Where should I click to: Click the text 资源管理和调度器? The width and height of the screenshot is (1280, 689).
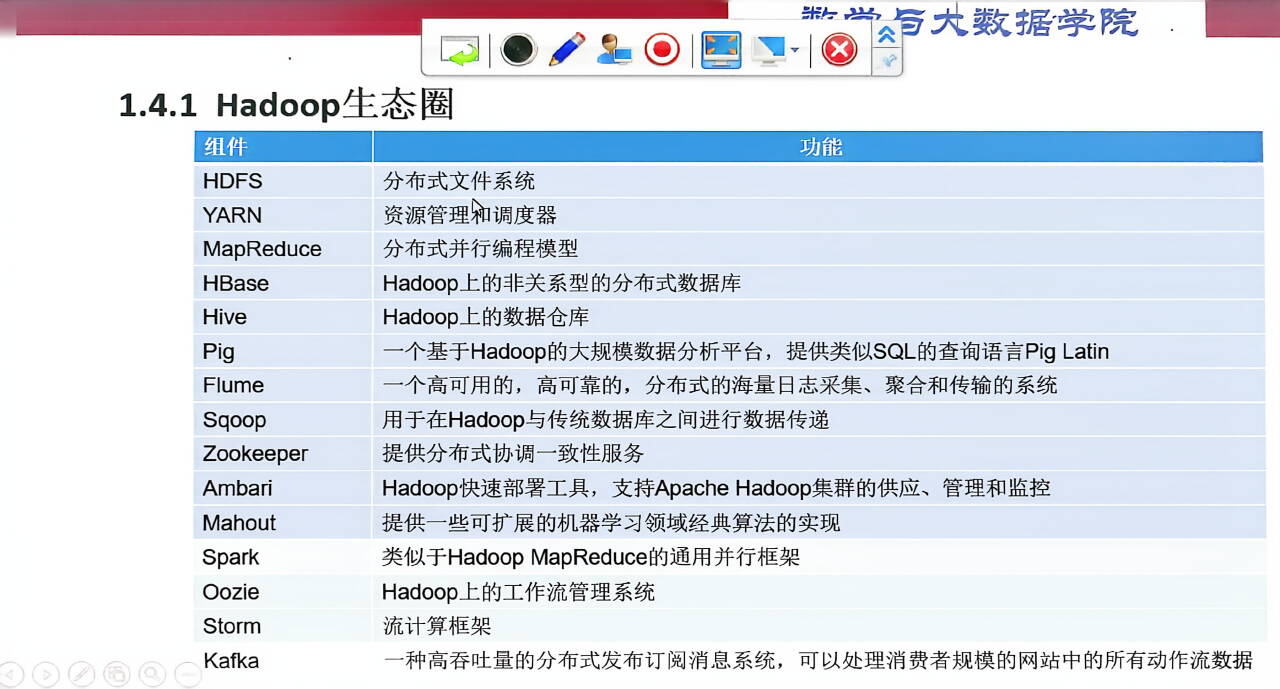[470, 215]
